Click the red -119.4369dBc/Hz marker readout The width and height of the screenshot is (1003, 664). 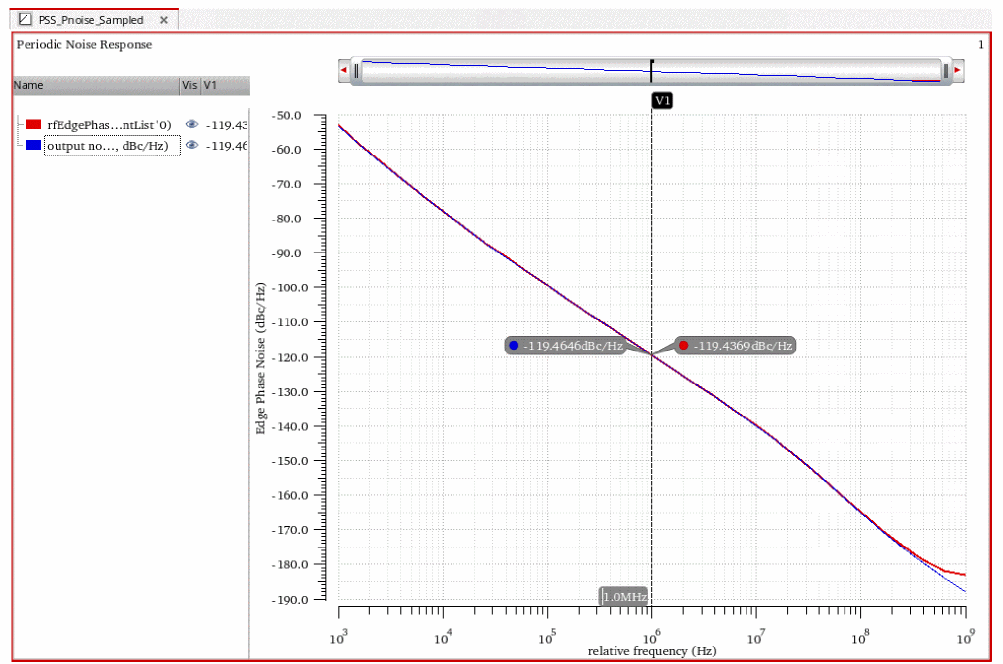pyautogui.click(x=736, y=346)
